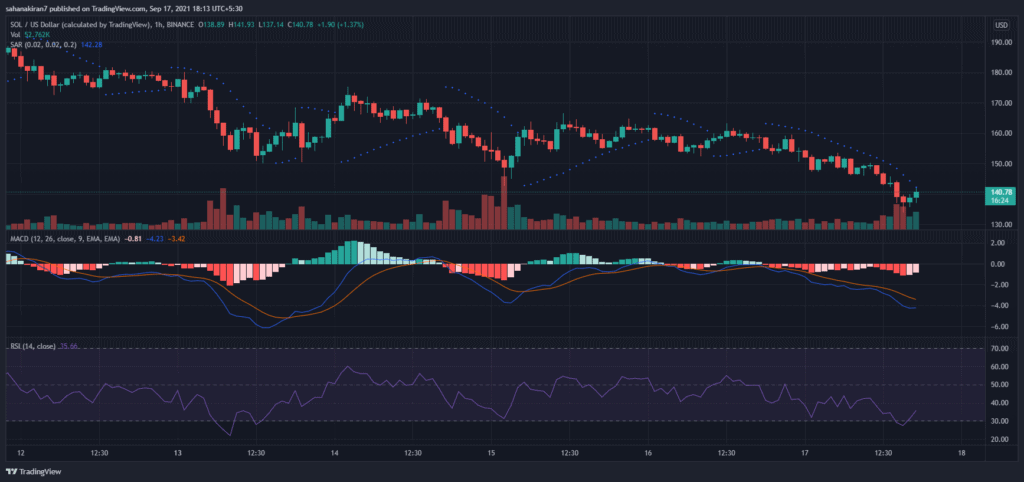Click the date label 16 on time axis
The height and width of the screenshot is (482, 1024).
(x=648, y=453)
